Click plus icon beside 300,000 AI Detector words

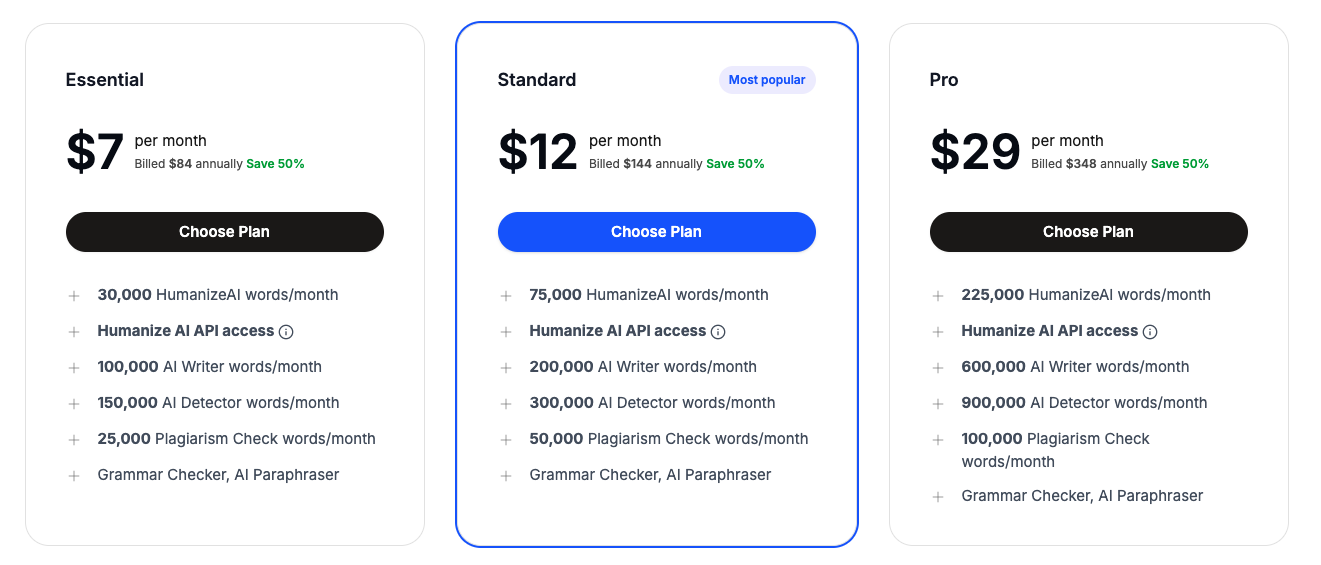click(x=506, y=404)
